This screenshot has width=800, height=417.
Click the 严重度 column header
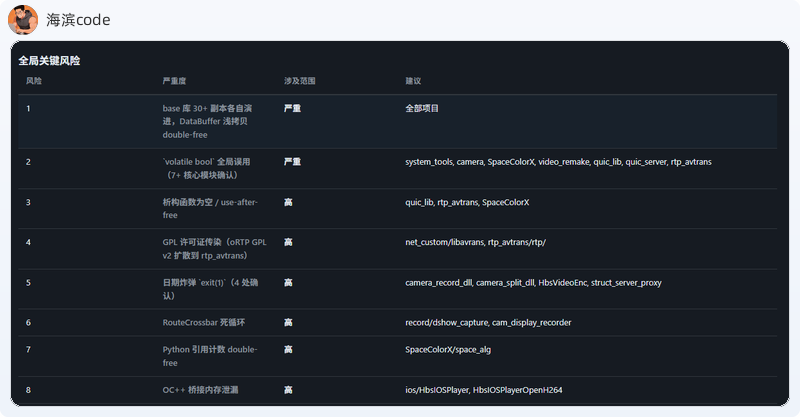(x=174, y=81)
